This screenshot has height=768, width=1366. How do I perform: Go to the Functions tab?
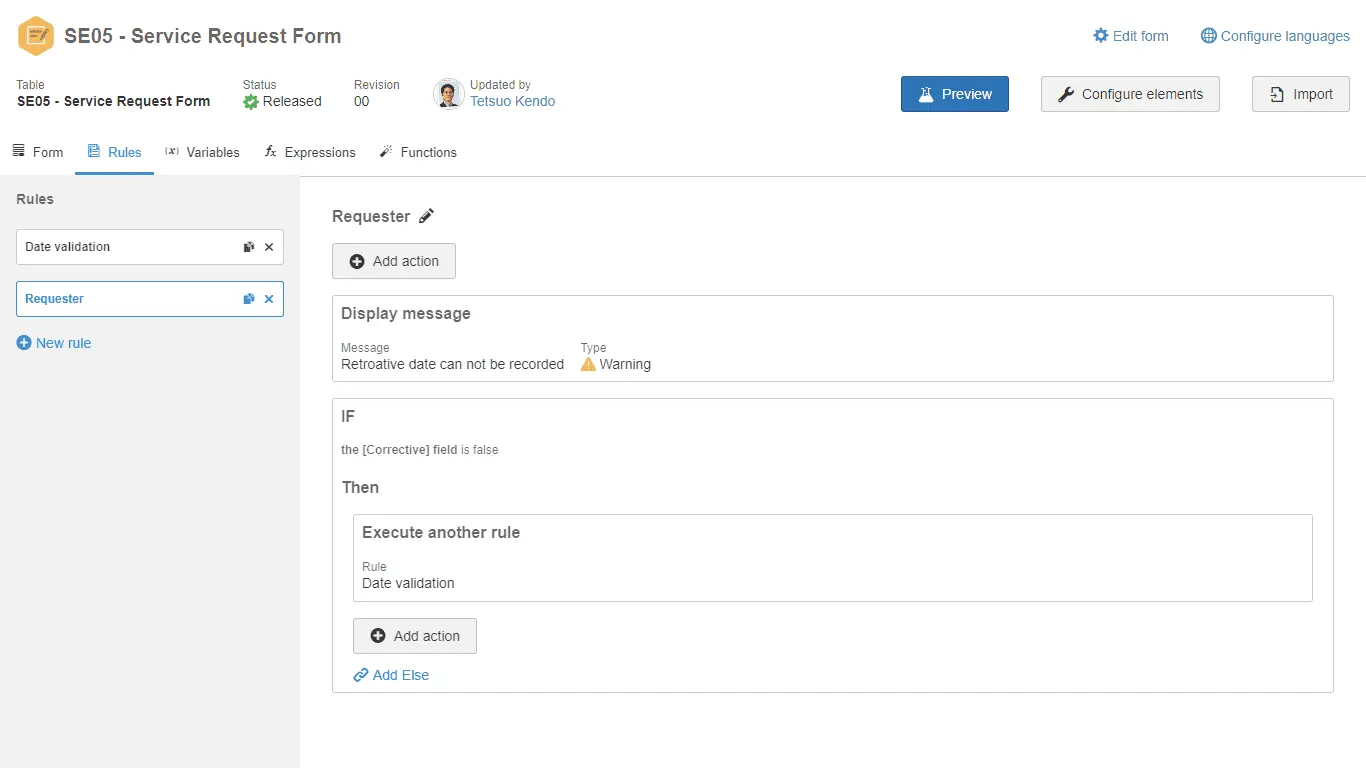click(418, 152)
